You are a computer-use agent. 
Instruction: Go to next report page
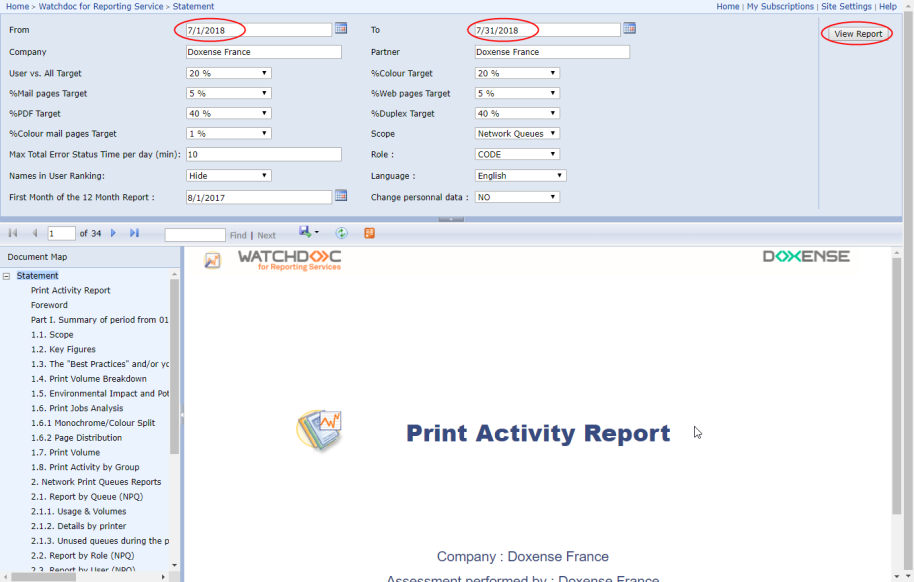[113, 233]
